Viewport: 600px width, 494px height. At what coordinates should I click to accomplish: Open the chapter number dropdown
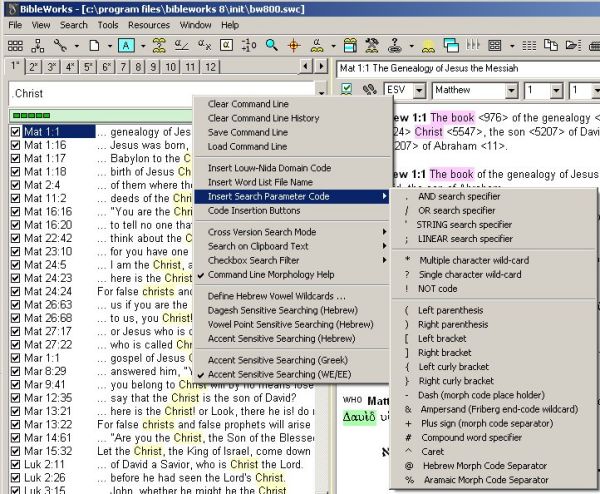tap(556, 91)
